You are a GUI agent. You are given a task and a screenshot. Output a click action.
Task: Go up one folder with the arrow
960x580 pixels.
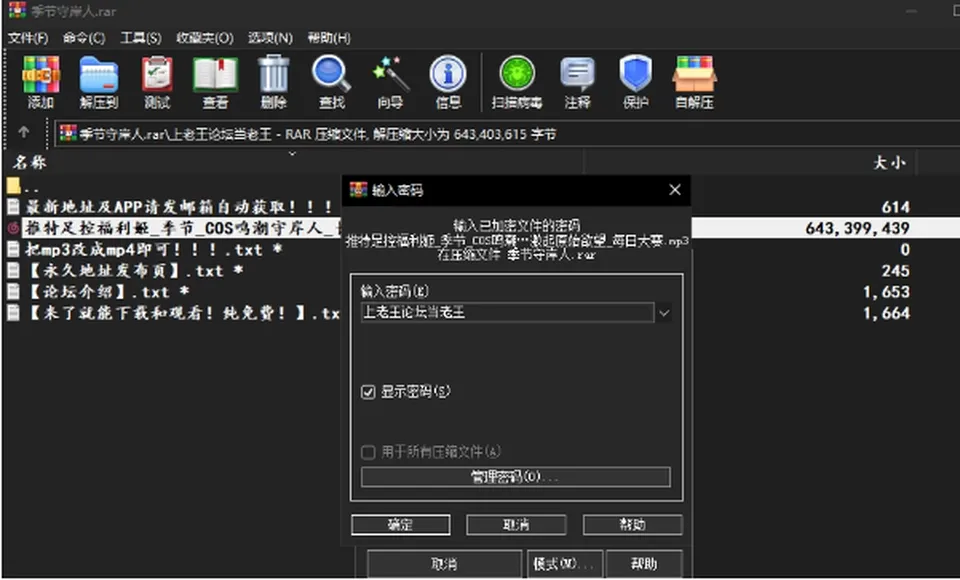tap(24, 132)
